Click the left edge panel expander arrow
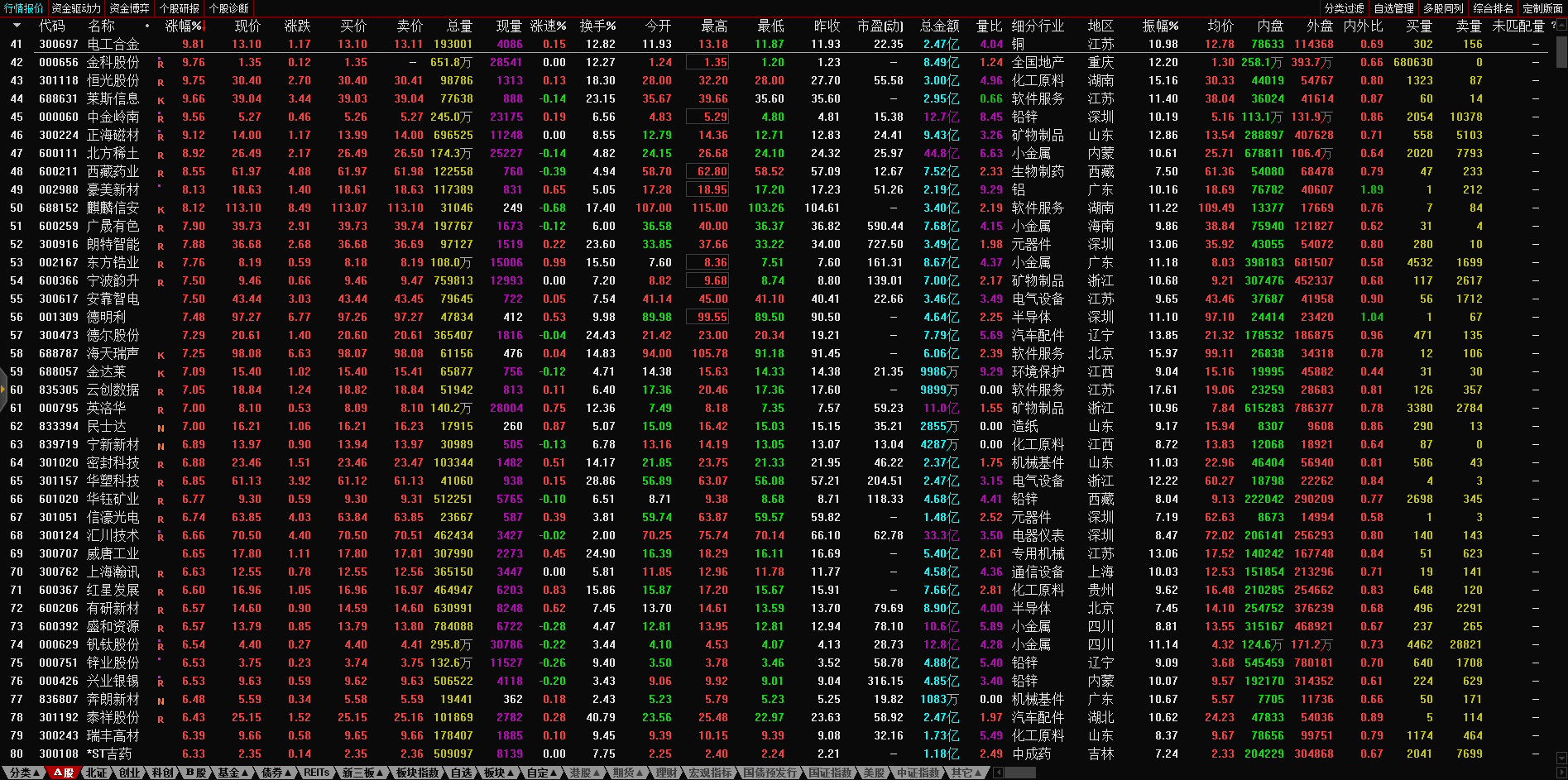Screen dimensions: 1568x780 click(x=3, y=389)
